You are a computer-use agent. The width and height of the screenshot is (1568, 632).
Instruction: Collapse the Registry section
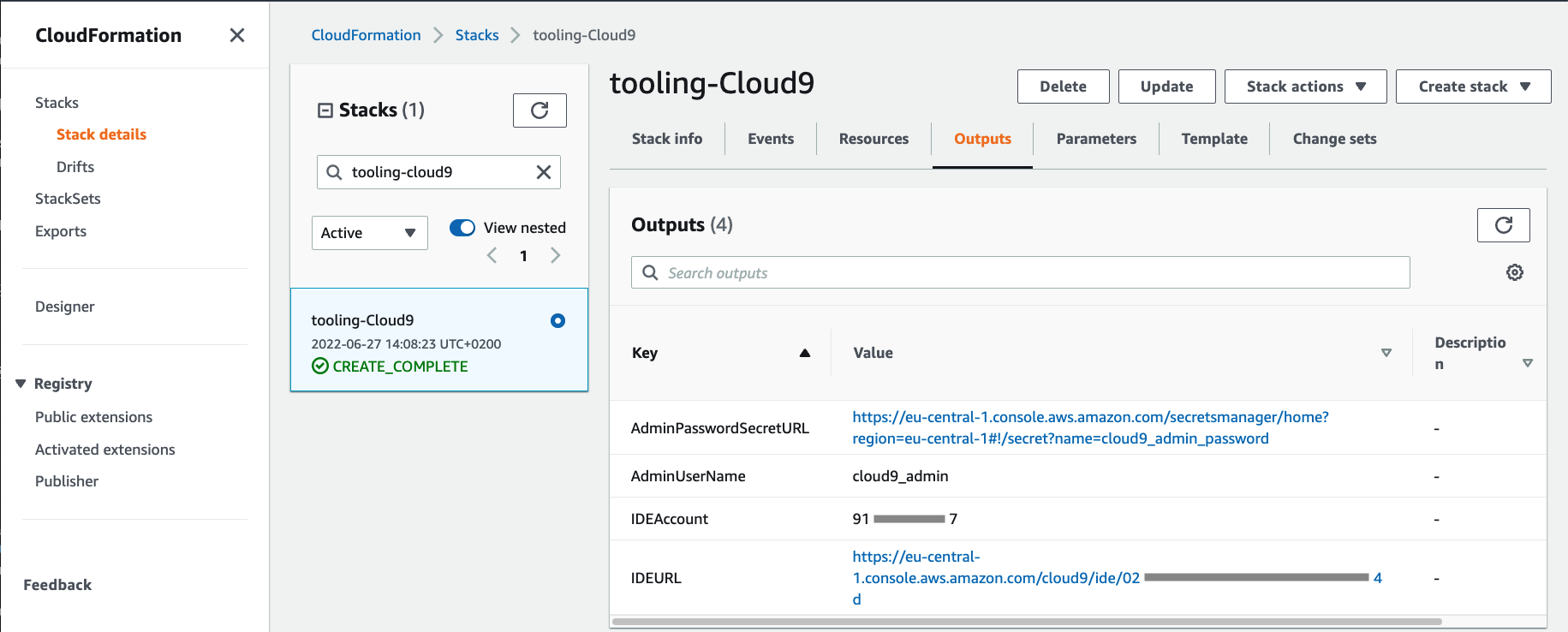point(21,384)
